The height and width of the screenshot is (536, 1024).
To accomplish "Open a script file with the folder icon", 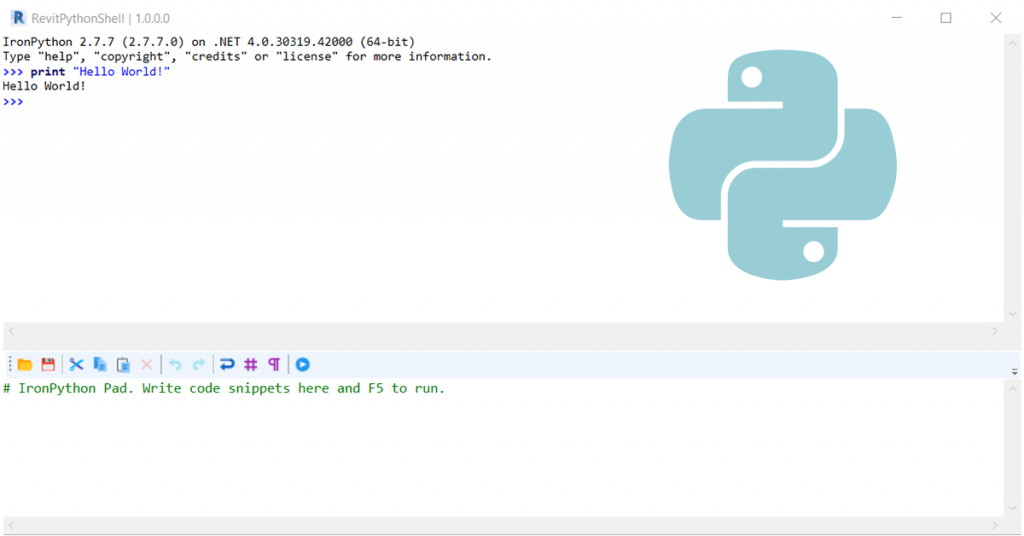I will tap(25, 364).
